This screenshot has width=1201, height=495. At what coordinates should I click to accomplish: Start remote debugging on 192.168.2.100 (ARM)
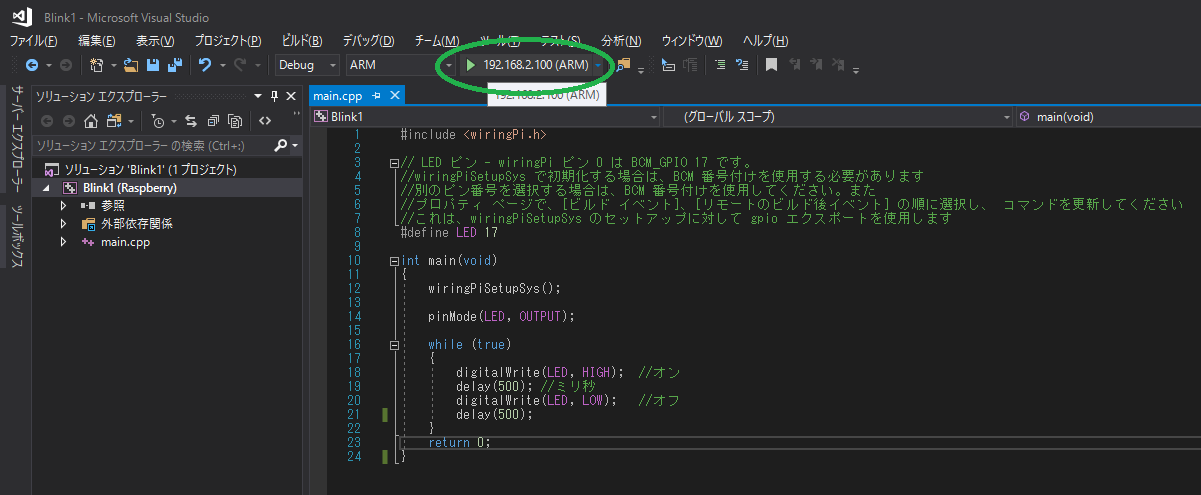pos(526,65)
